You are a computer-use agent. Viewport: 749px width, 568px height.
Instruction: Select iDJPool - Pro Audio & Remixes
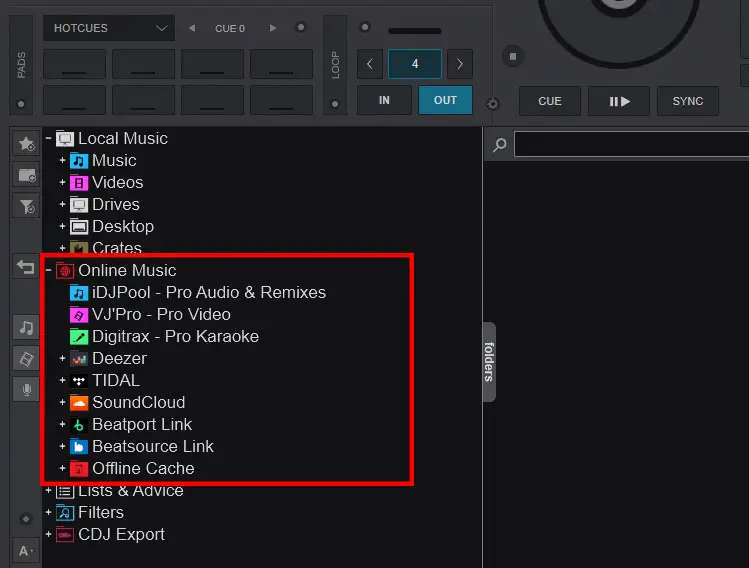coord(209,292)
